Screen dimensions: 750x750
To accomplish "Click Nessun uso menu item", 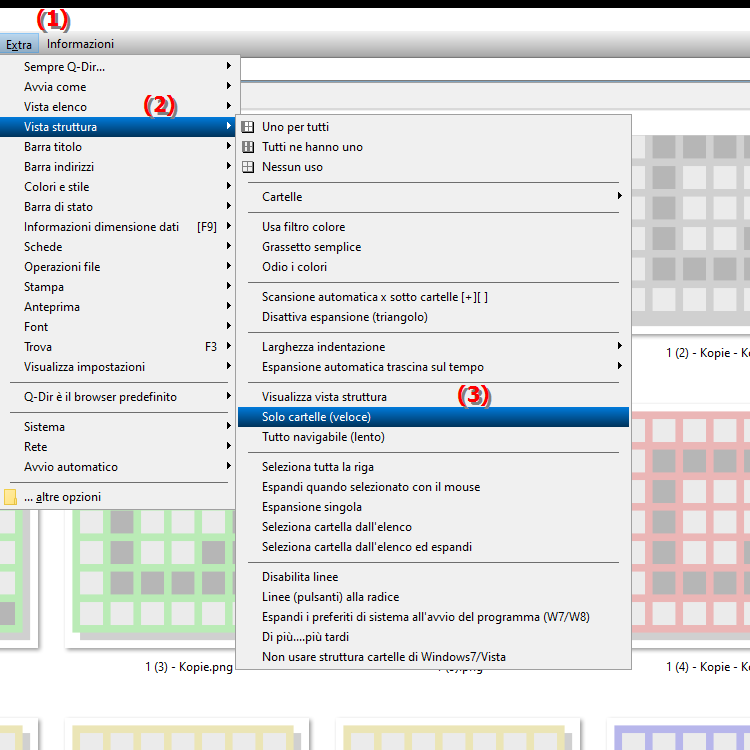I will 433,167.
